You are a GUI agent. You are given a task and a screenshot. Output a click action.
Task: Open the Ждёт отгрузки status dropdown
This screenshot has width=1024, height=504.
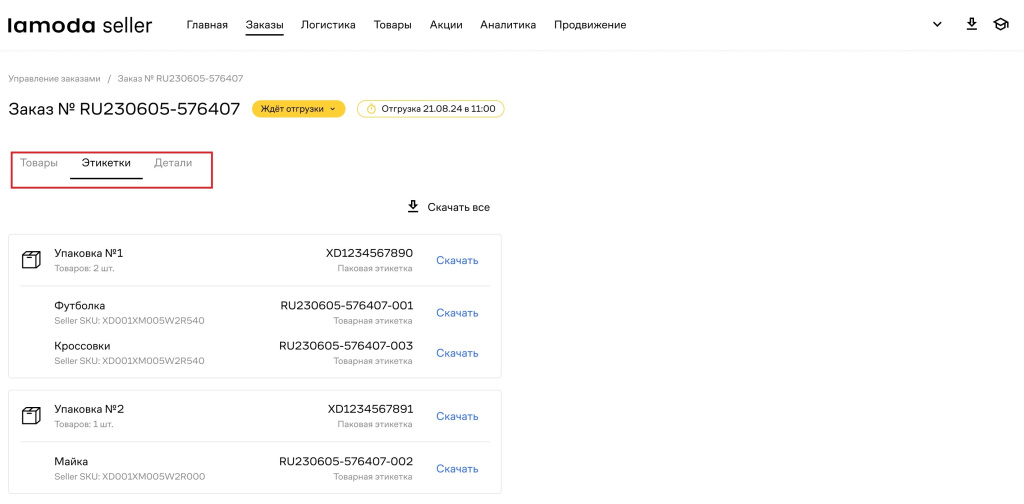pos(298,109)
